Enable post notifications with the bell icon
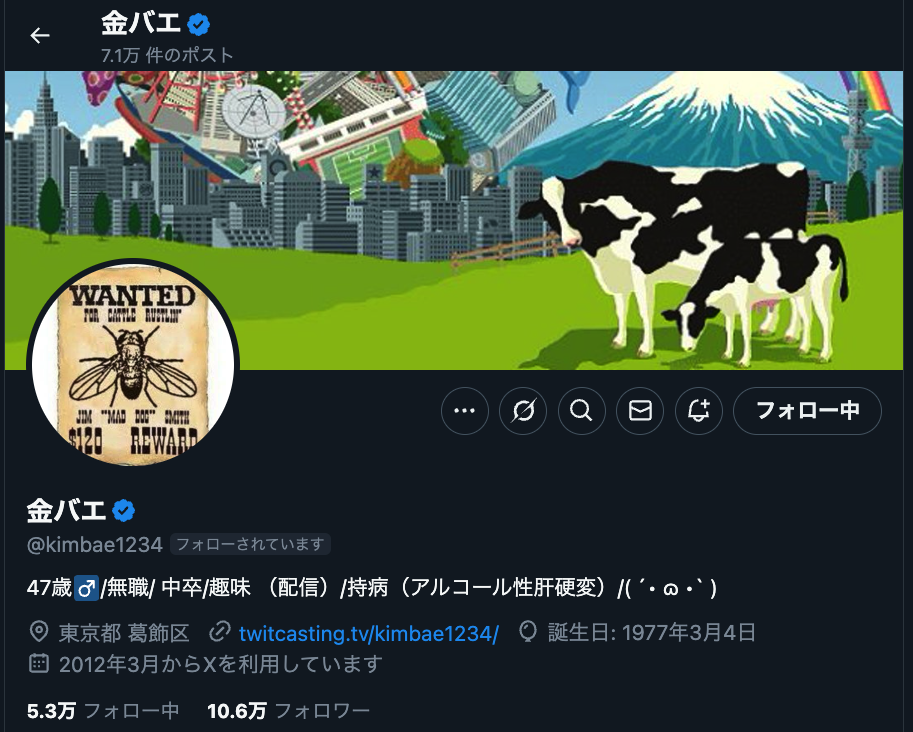 (x=699, y=411)
